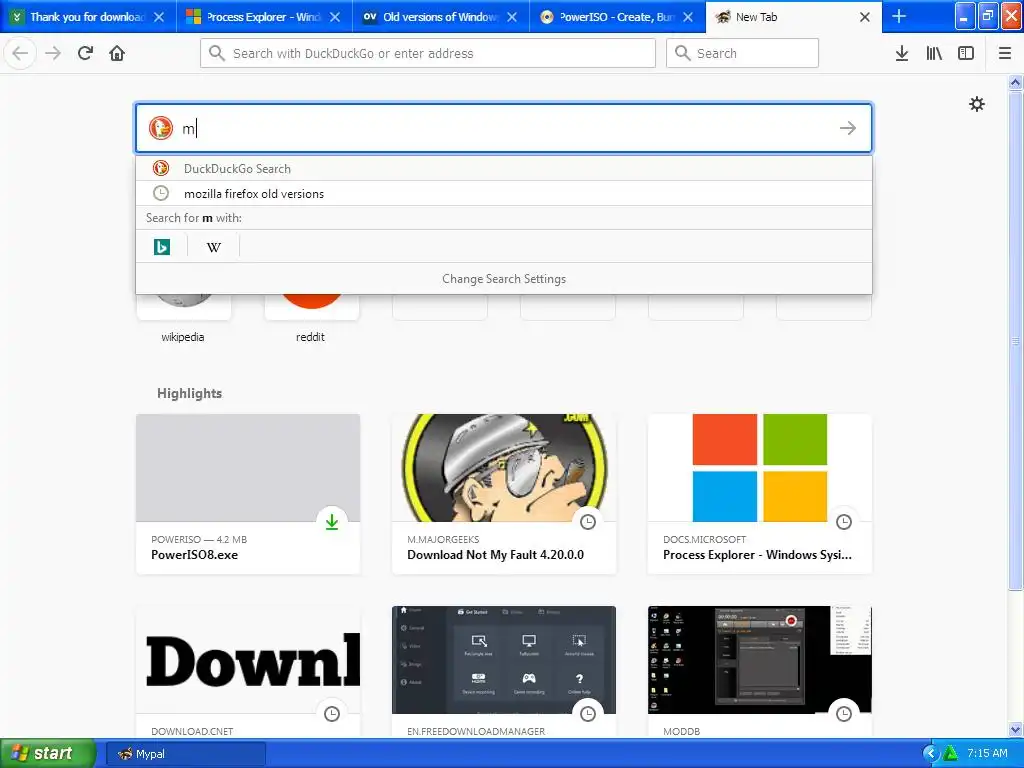The image size is (1024, 768).
Task: Toggle the sidebar view icon
Action: click(x=966, y=53)
